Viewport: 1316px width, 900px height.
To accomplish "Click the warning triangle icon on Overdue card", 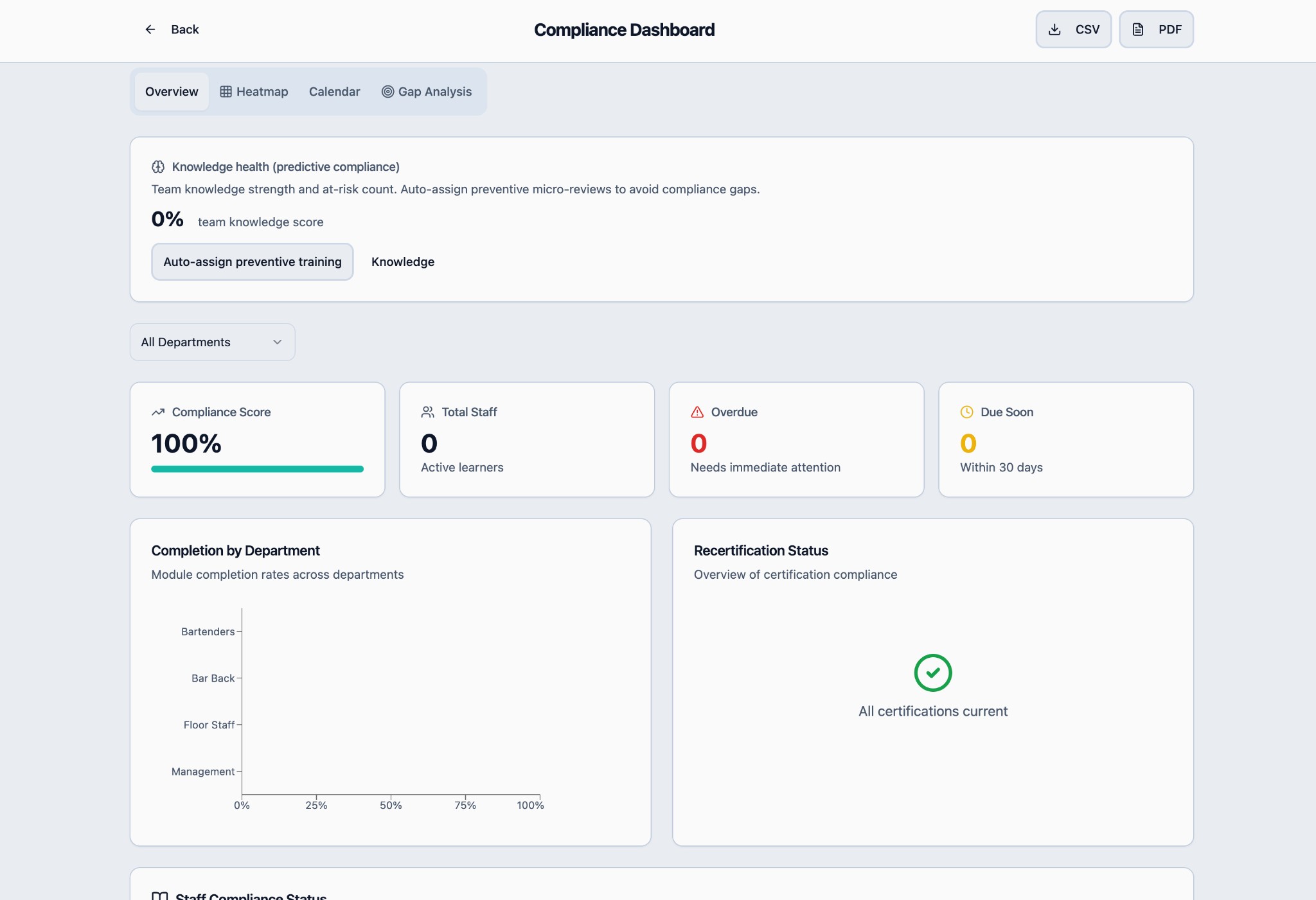I will tap(698, 412).
